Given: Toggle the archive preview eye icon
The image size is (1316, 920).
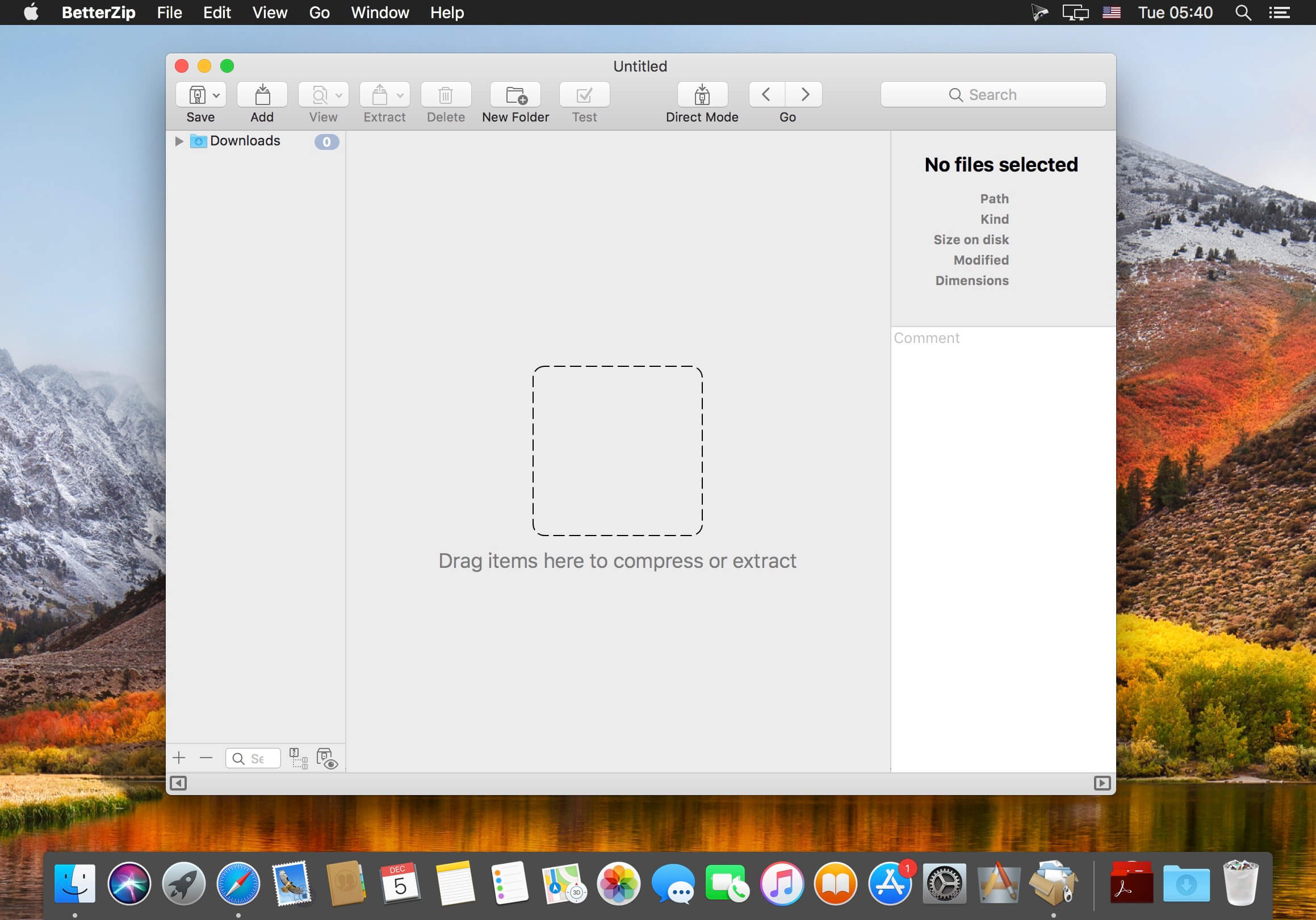Looking at the screenshot, I should pyautogui.click(x=326, y=758).
